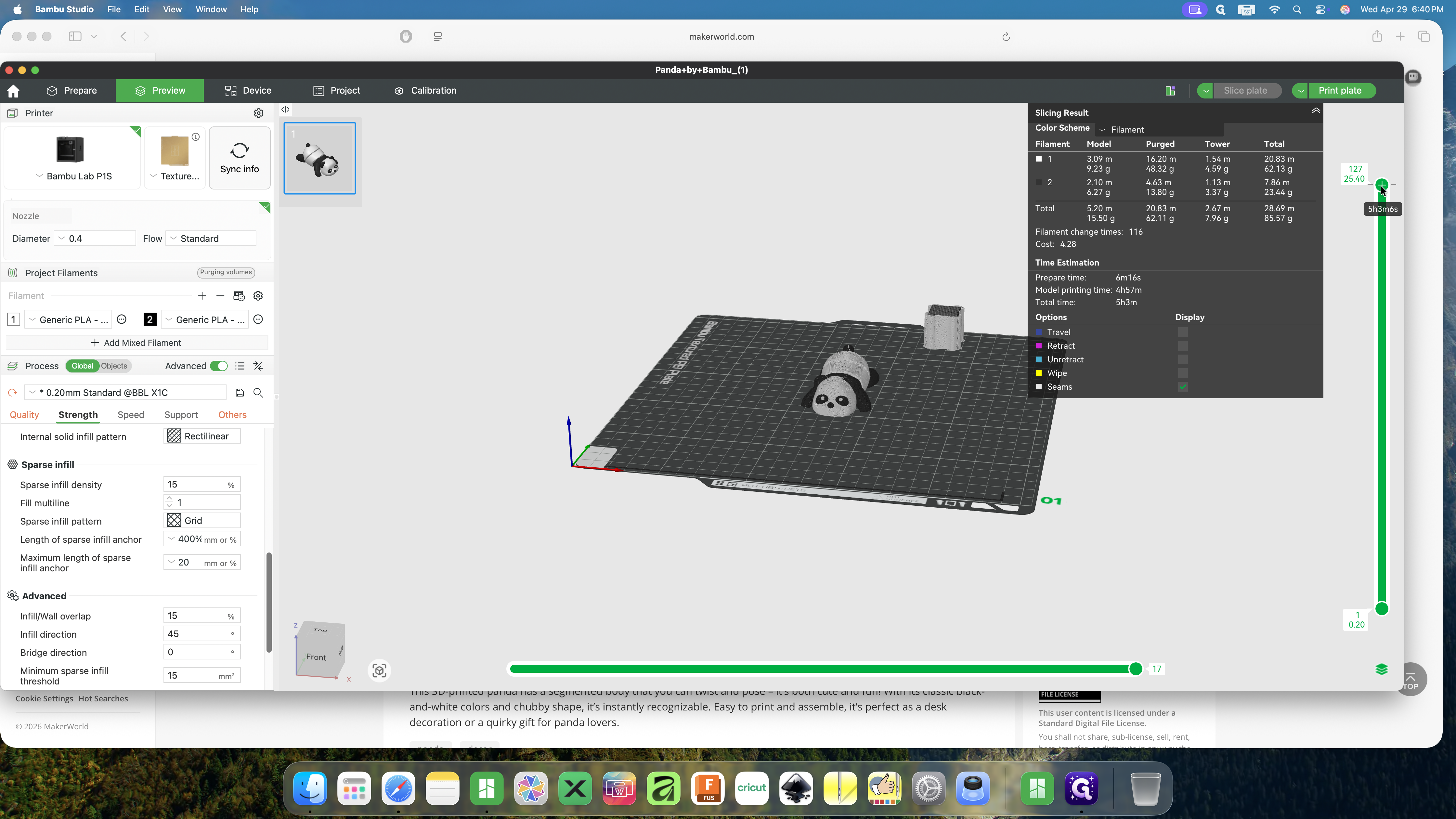This screenshot has height=819, width=1456.
Task: Toggle the Advanced mode switch
Action: tap(219, 366)
